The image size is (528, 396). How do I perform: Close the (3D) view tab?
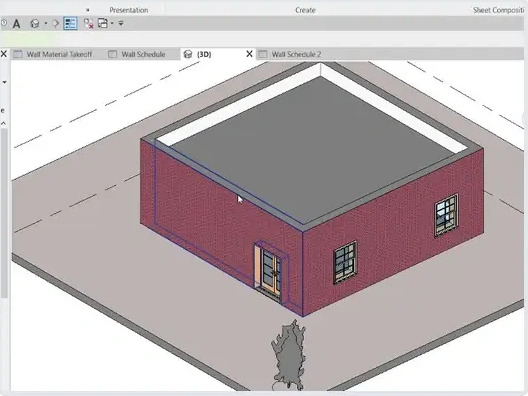point(250,54)
